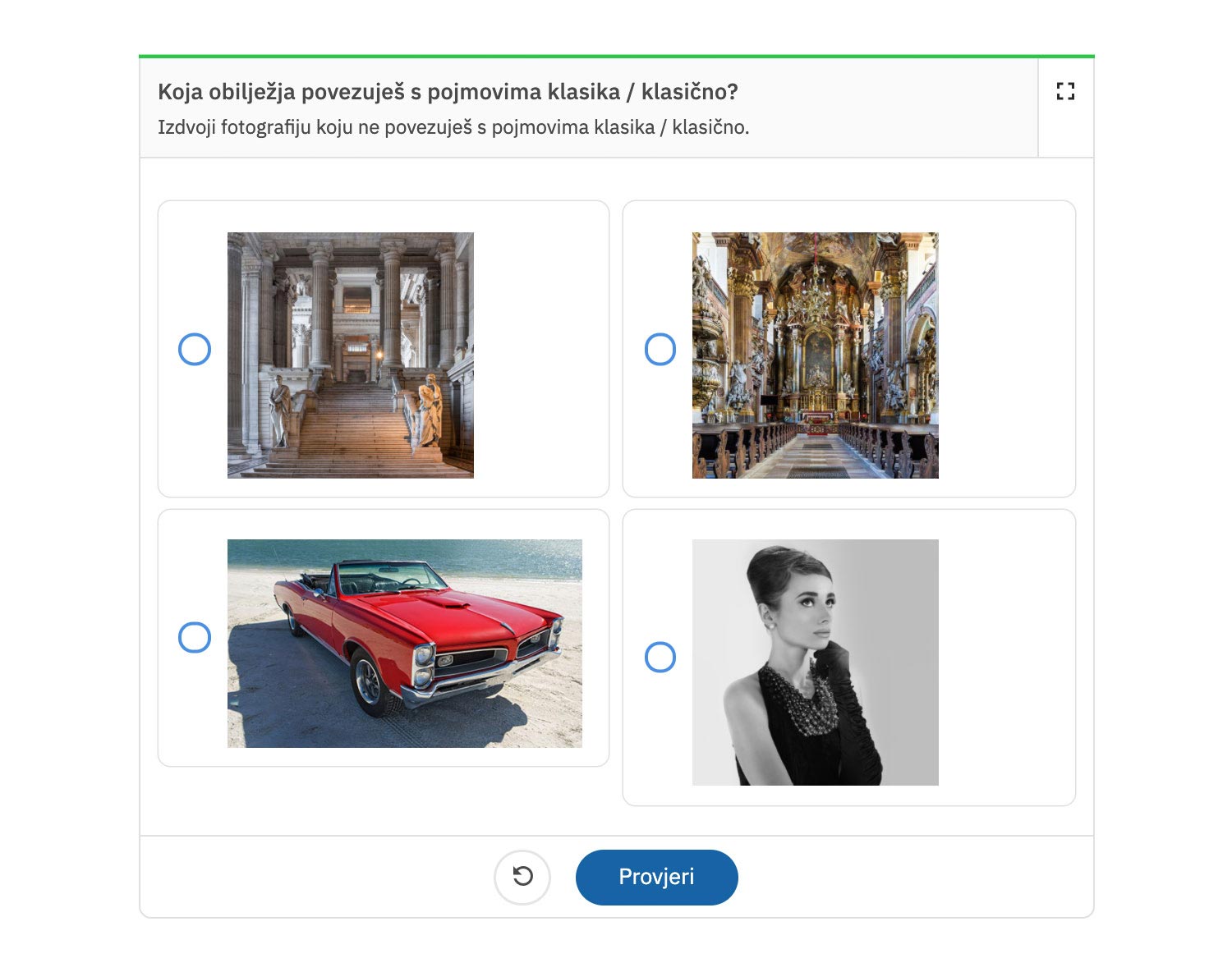Select radio button beside the red convertible
The height and width of the screenshot is (972, 1232).
[x=195, y=637]
